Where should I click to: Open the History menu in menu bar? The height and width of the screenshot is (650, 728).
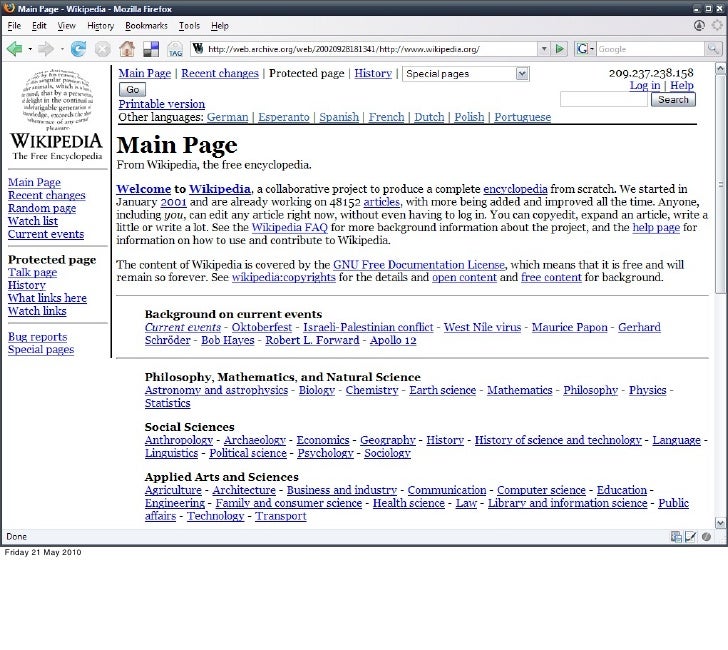tap(100, 26)
